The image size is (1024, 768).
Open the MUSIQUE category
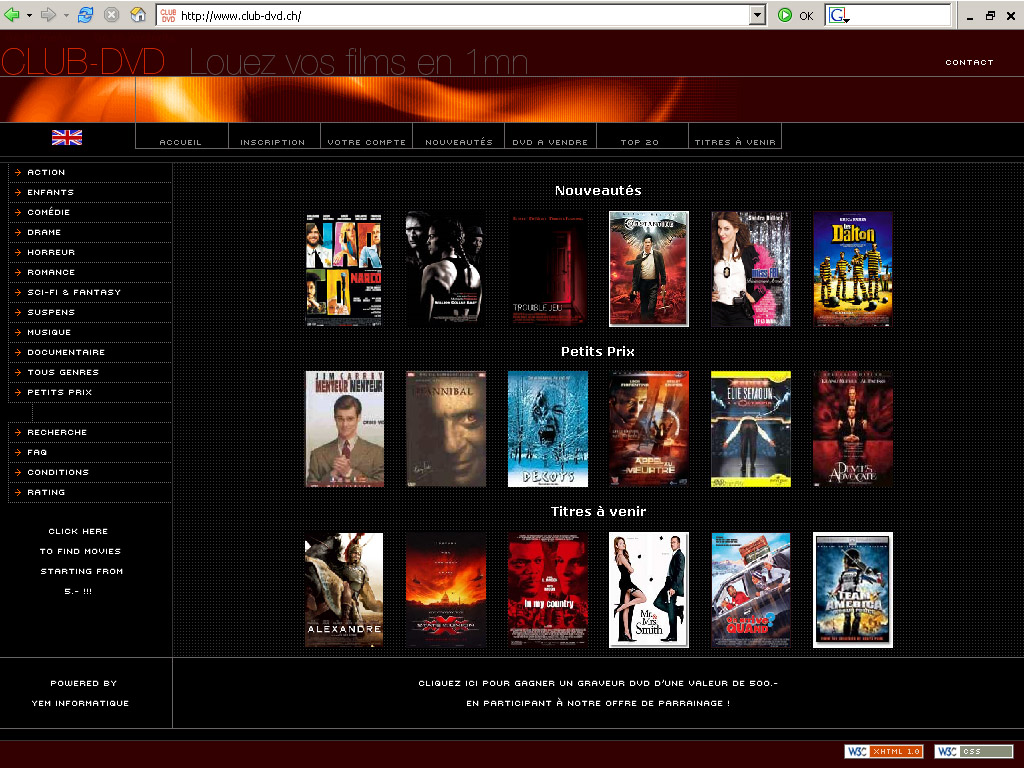[x=90, y=332]
